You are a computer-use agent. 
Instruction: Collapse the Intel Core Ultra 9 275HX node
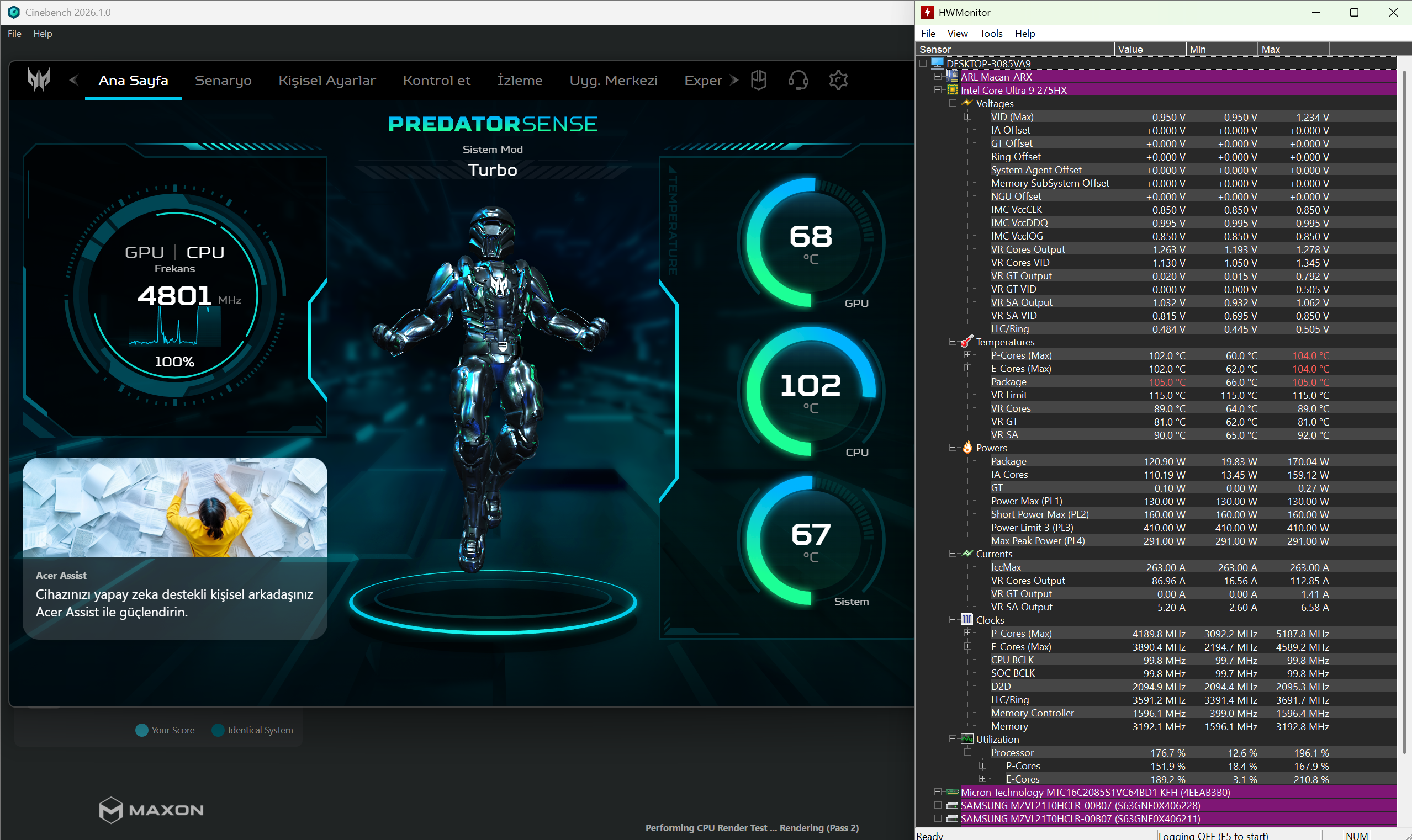[938, 89]
